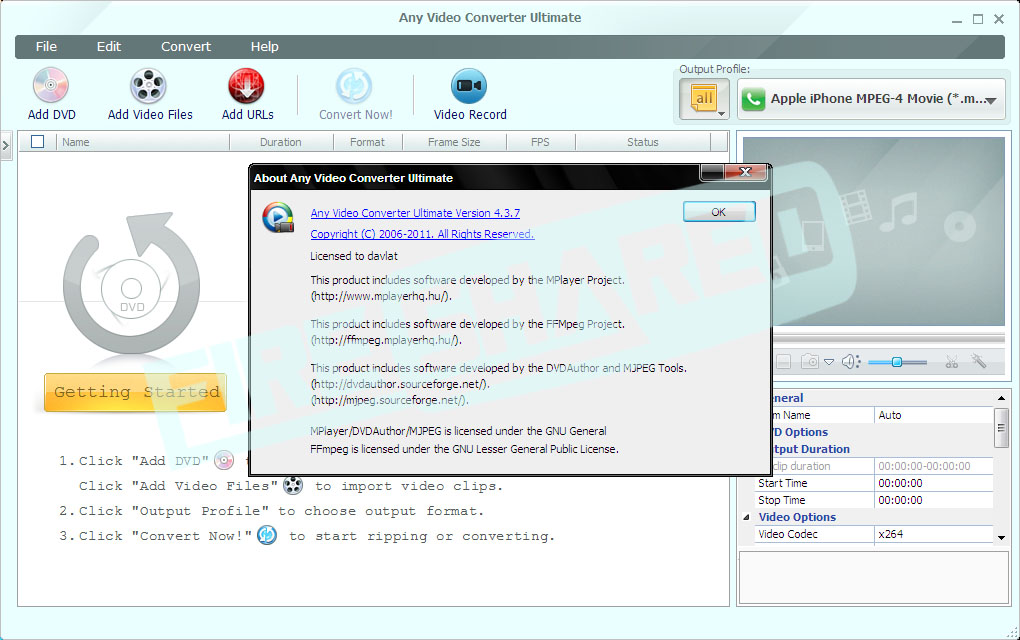Click the settings panel scrollbar thumb
Screen dimensions: 1020x640
pyautogui.click(x=1000, y=428)
